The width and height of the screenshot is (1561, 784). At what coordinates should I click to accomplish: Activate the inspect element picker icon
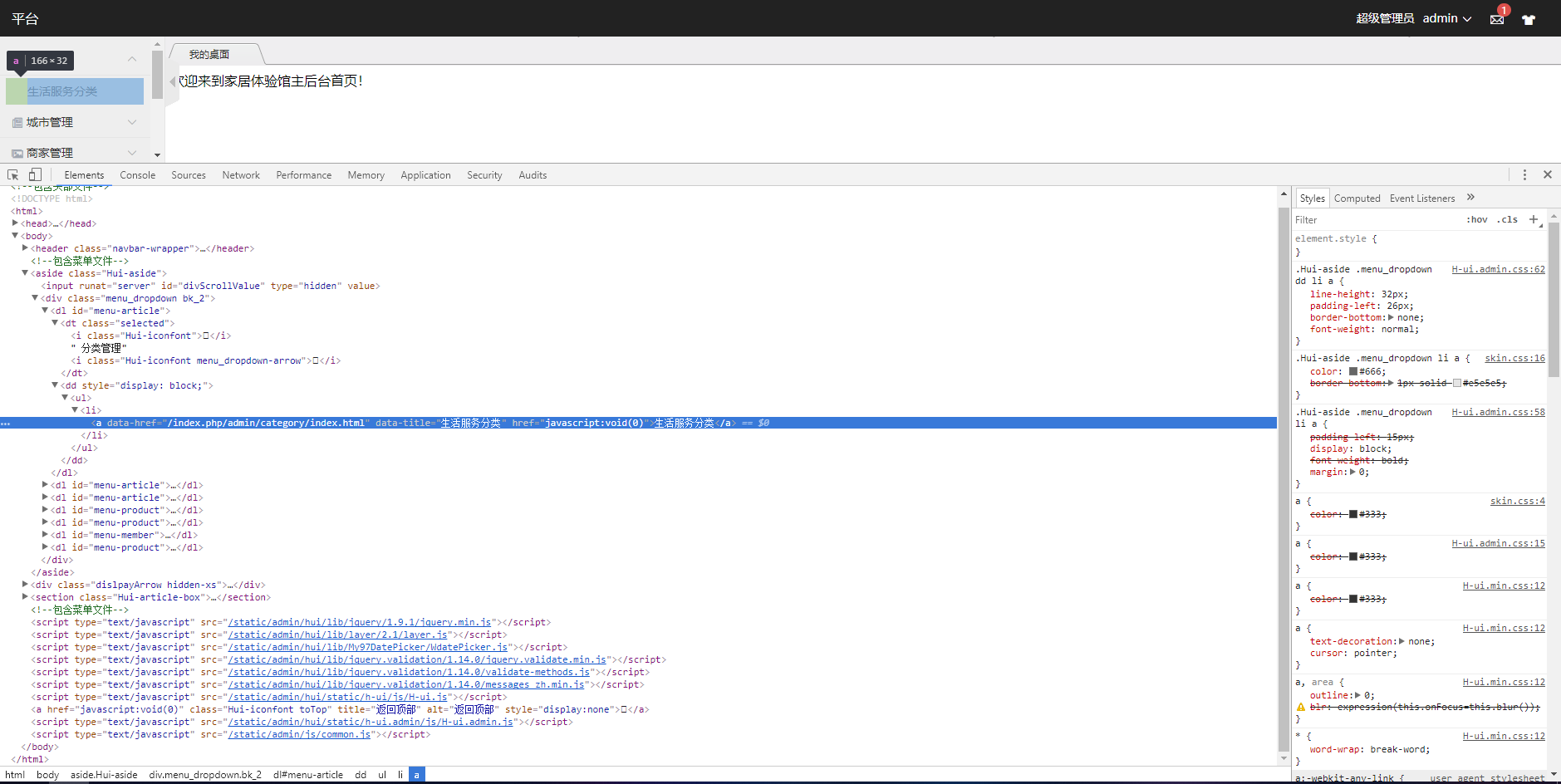(x=13, y=174)
